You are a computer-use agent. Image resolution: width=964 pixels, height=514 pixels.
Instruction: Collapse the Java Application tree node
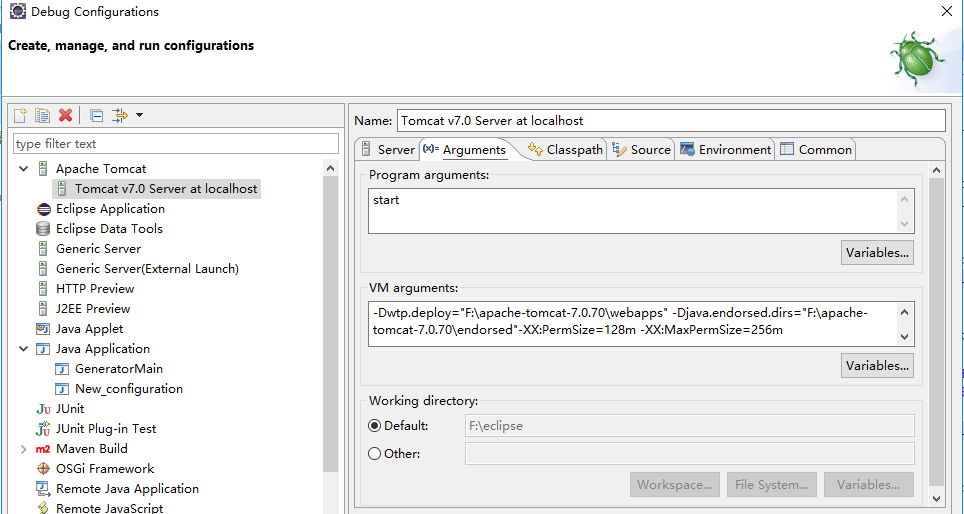pos(23,349)
